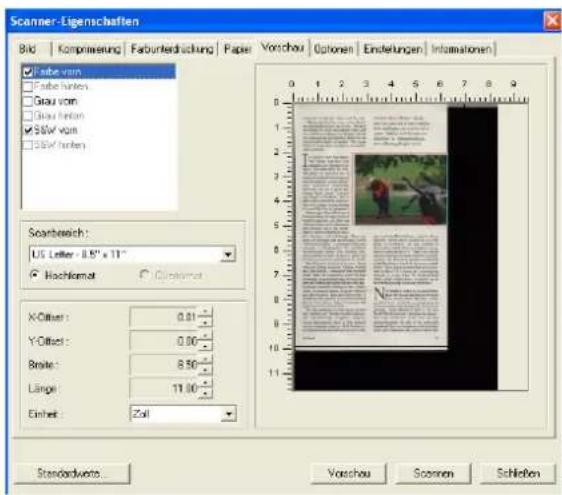The height and width of the screenshot is (495, 562).
Task: Open the Optionen tab
Action: [x=333, y=49]
